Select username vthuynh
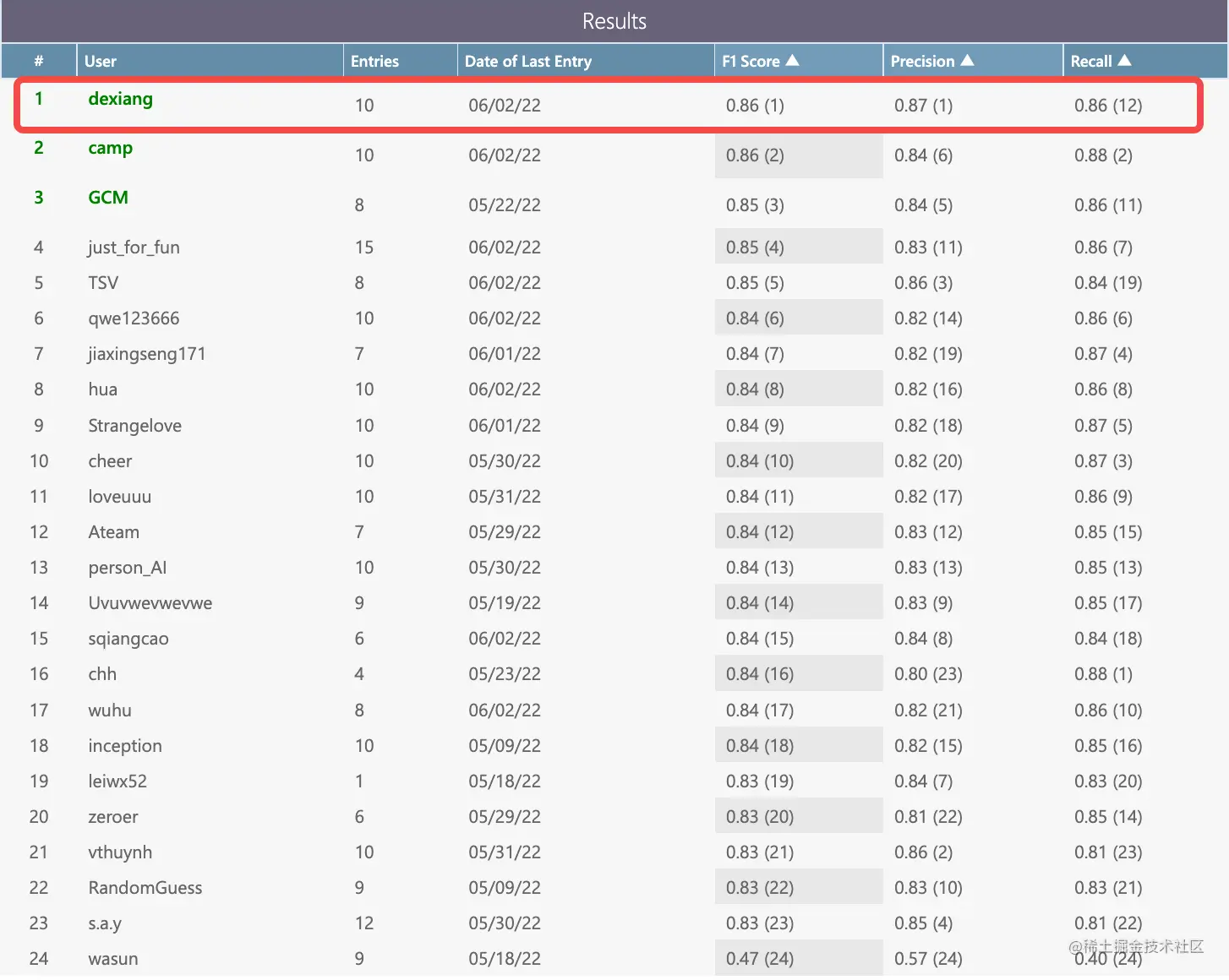This screenshot has height=980, width=1229. [120, 852]
